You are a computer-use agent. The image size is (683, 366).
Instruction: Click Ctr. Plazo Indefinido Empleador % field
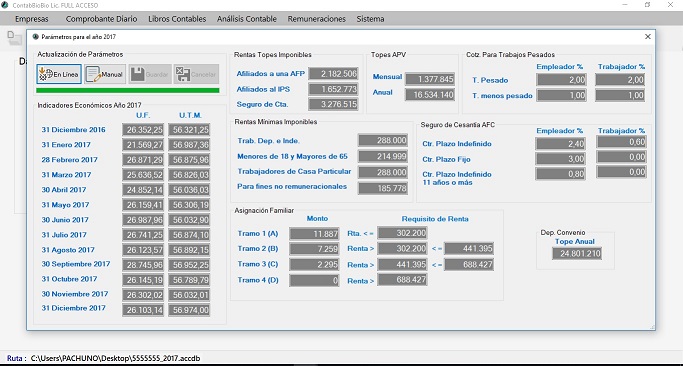[x=561, y=144]
